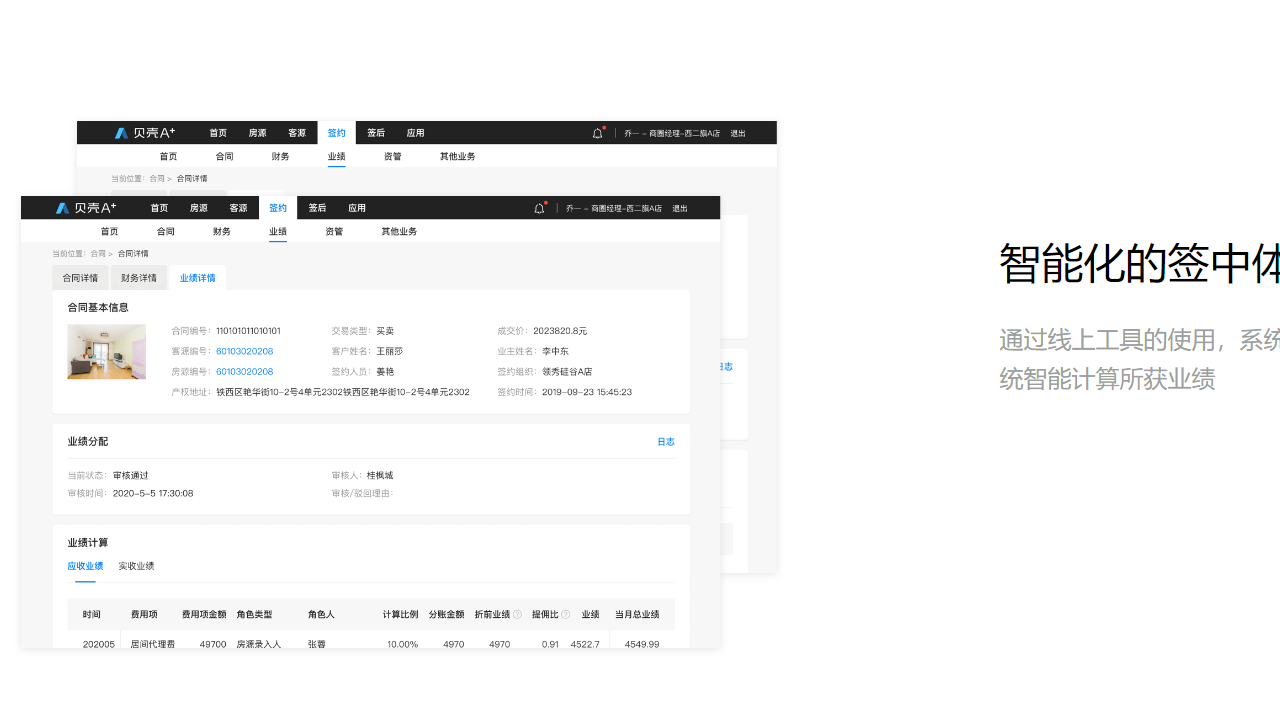The width and height of the screenshot is (1280, 720).
Task: Click front window user 乔一 商圈经理 label
Action: point(614,208)
